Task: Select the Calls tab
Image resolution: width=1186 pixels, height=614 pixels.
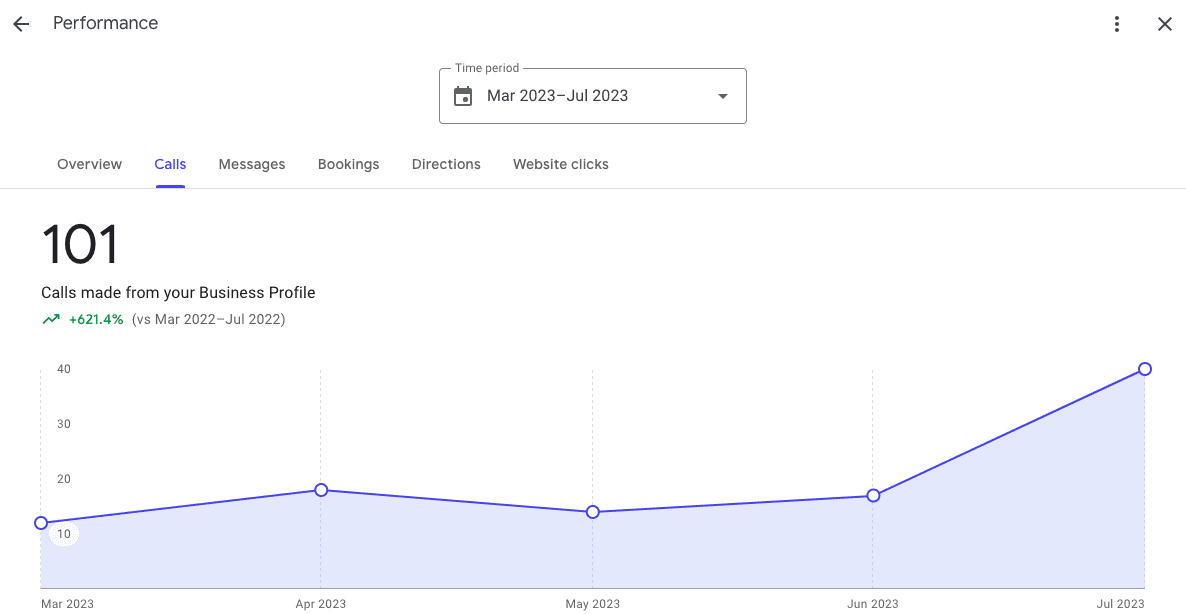Action: point(170,164)
